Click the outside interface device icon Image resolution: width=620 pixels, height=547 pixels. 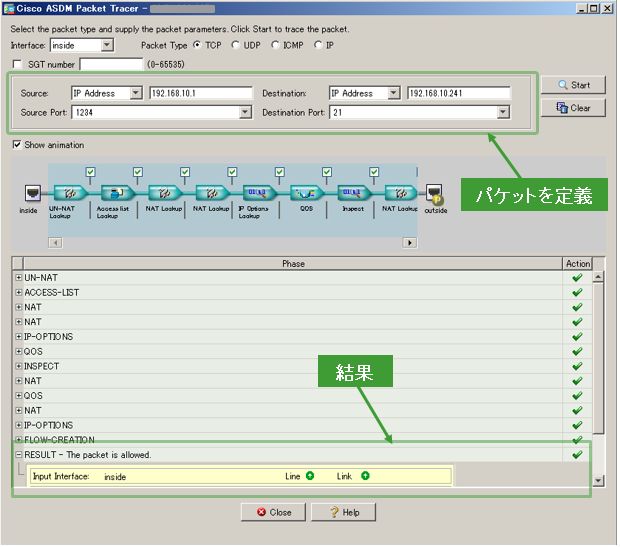click(435, 194)
